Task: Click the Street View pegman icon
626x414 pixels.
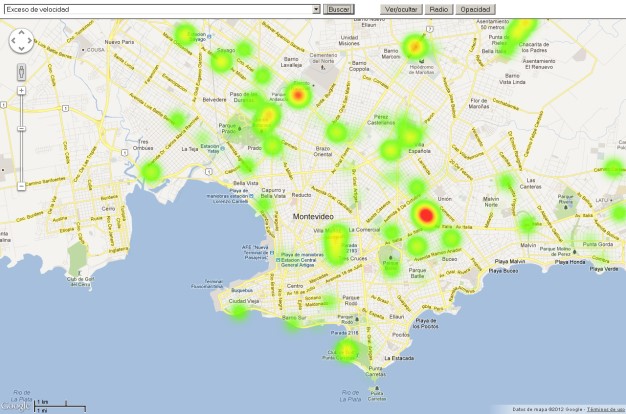Action: click(x=21, y=72)
